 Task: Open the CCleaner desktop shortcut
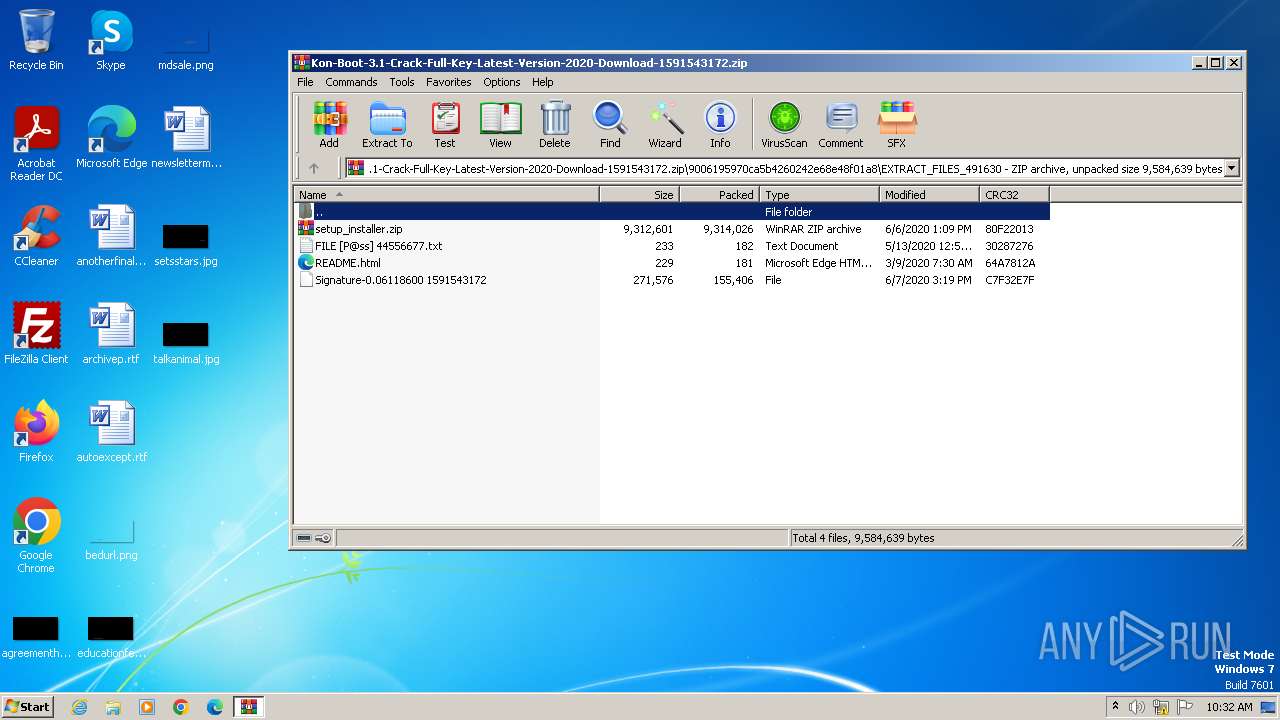(36, 236)
